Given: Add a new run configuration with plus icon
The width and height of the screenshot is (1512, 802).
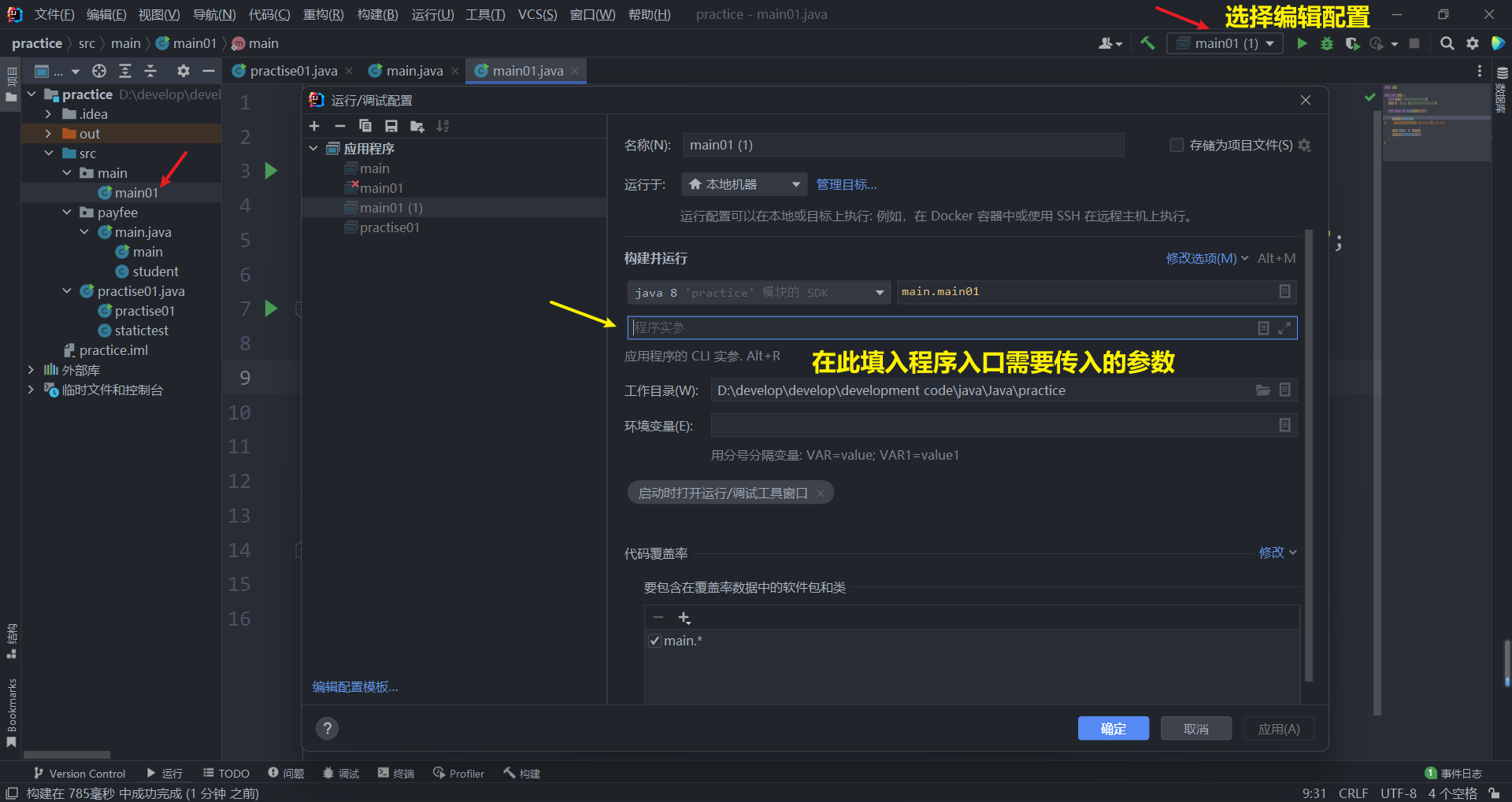Looking at the screenshot, I should [314, 126].
